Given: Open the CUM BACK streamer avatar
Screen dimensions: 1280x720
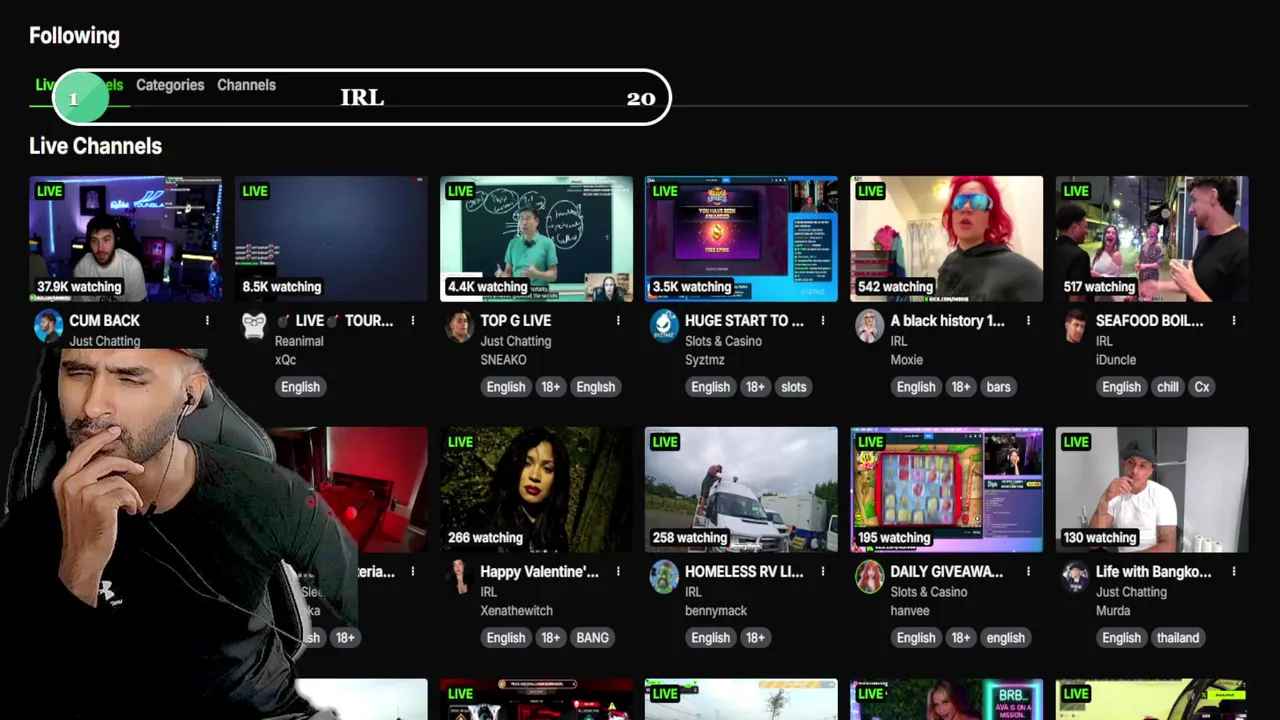Looking at the screenshot, I should click(x=48, y=326).
